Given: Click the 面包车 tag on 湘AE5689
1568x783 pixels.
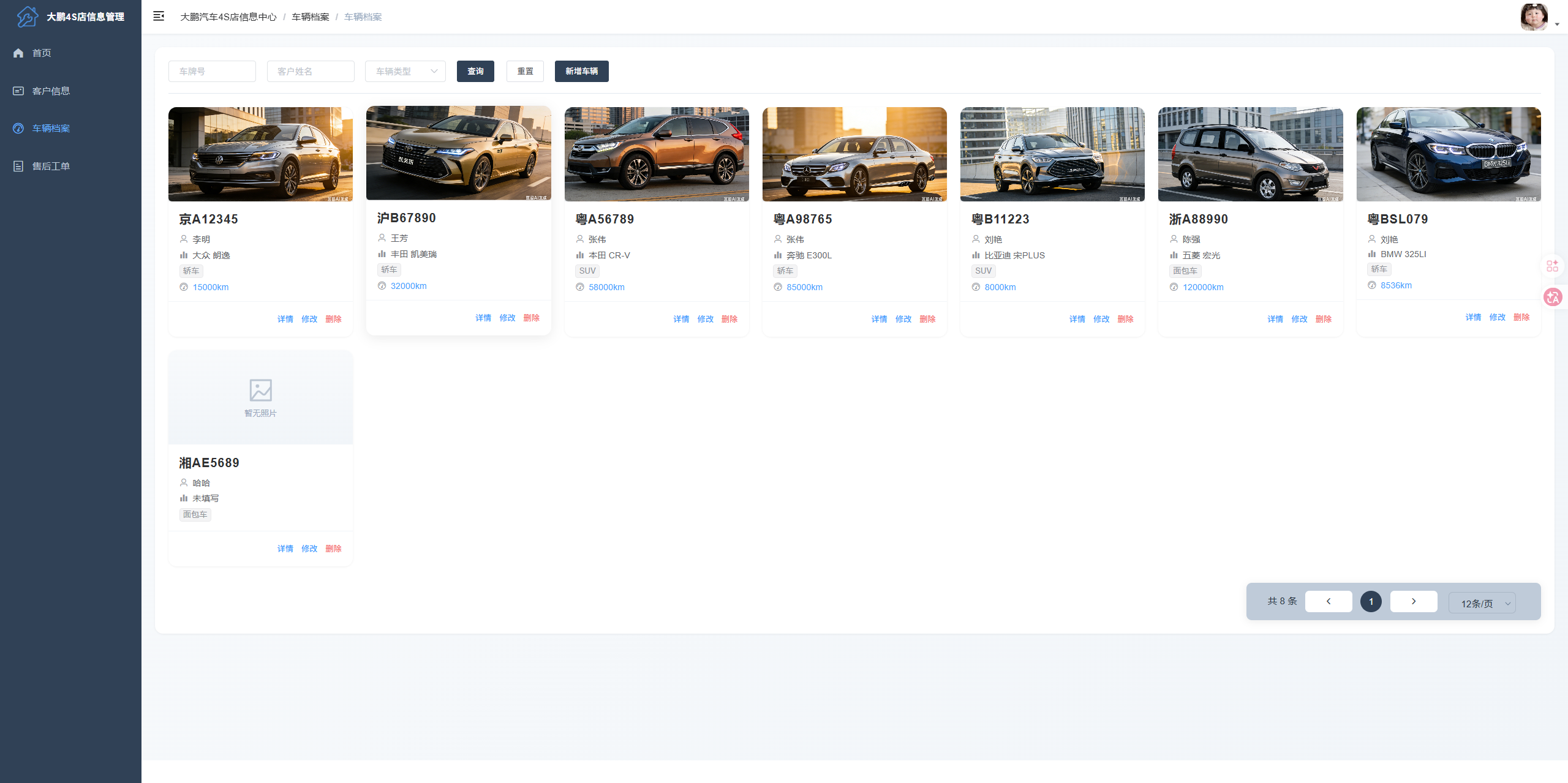Looking at the screenshot, I should pyautogui.click(x=195, y=515).
